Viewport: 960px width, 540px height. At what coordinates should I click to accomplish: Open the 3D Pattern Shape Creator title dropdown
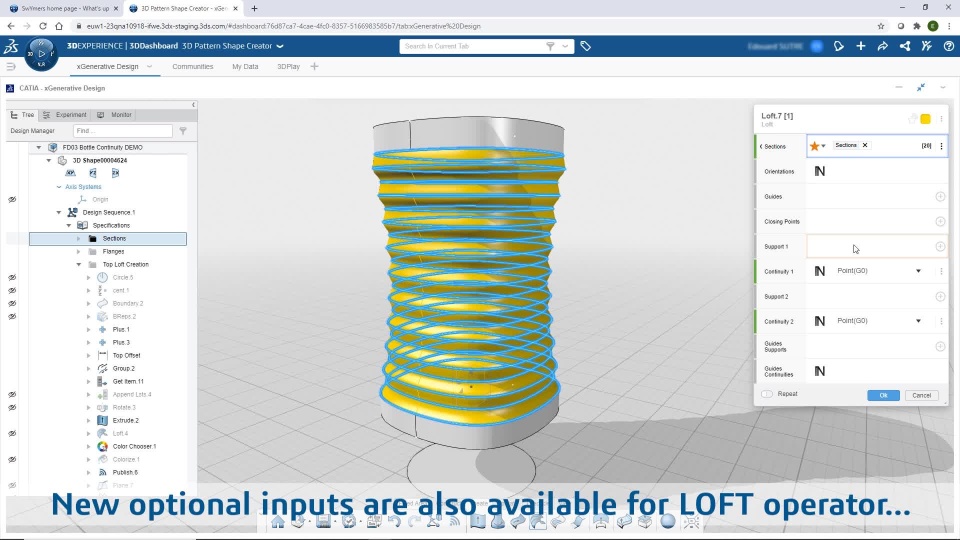coord(280,46)
